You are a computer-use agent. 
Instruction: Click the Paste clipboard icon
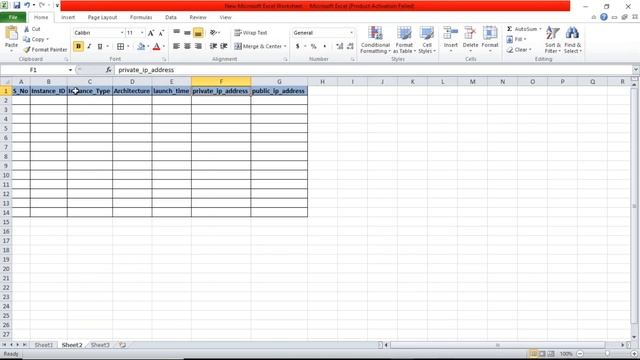coord(11,34)
